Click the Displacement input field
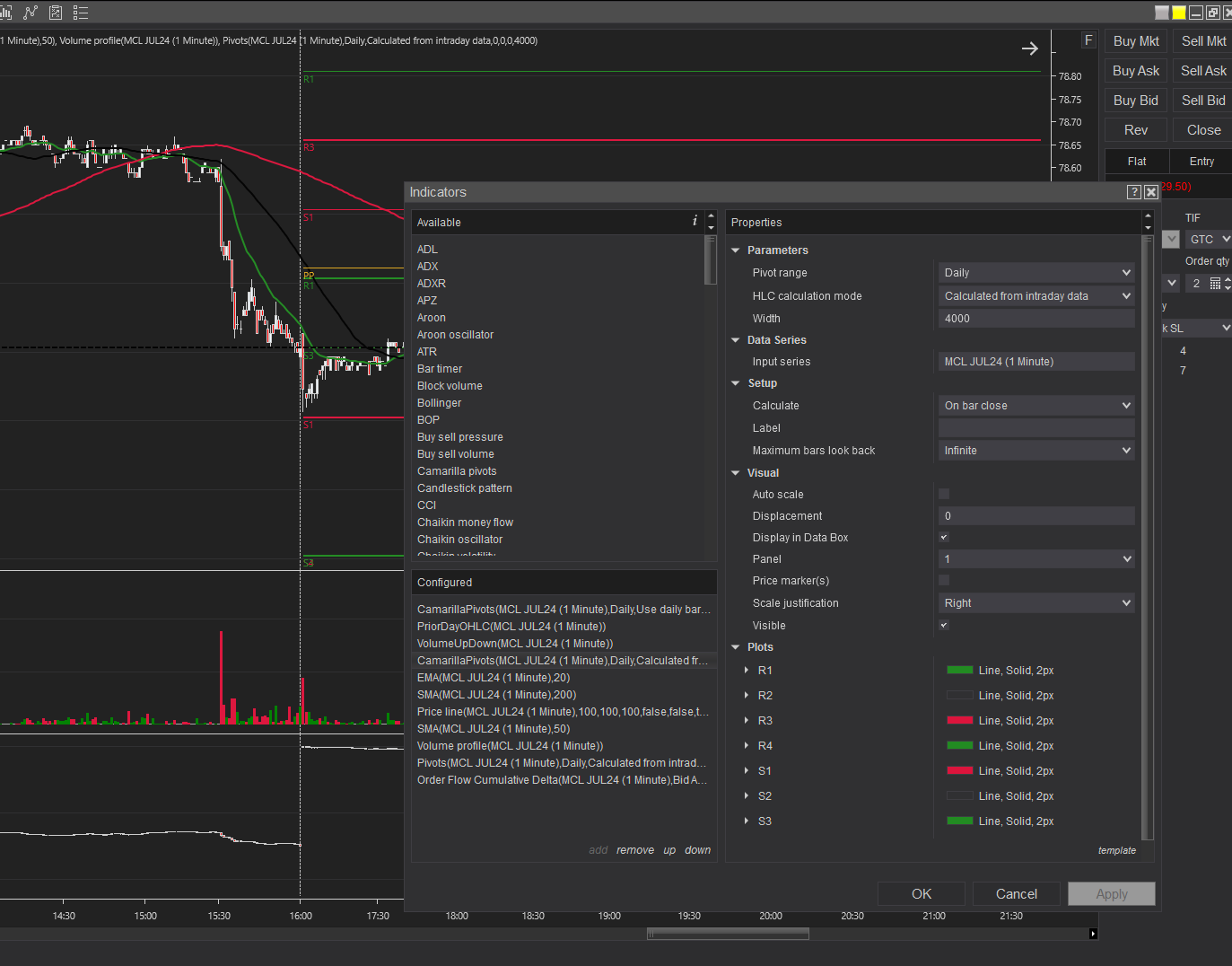The height and width of the screenshot is (966, 1232). coord(1036,516)
